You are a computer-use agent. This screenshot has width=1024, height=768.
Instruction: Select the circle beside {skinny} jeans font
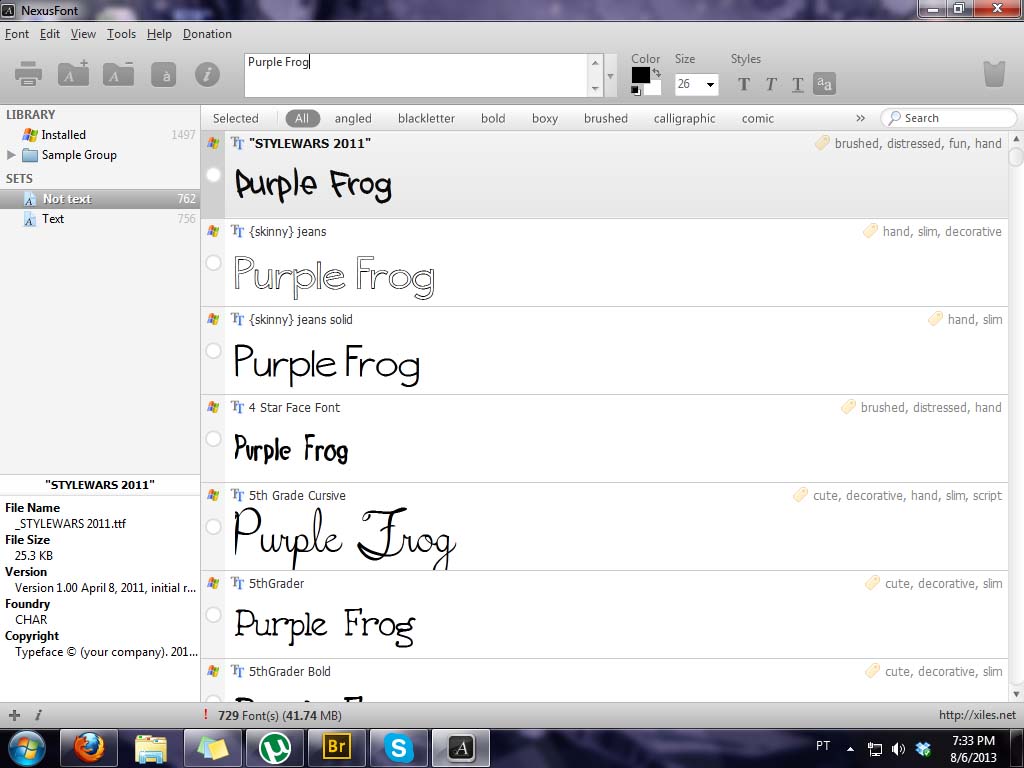(x=212, y=263)
